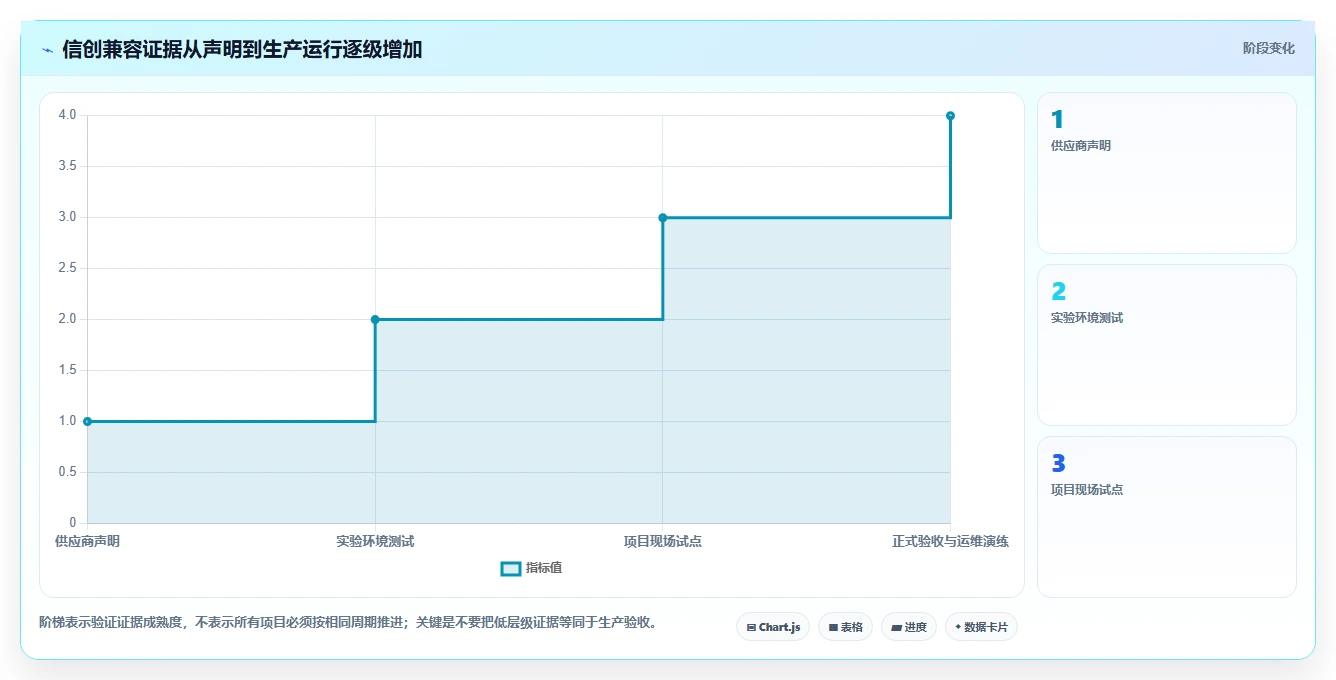Click the 正式验收与运维演练 x-axis label
The width and height of the screenshot is (1336, 680).
pyautogui.click(x=950, y=541)
